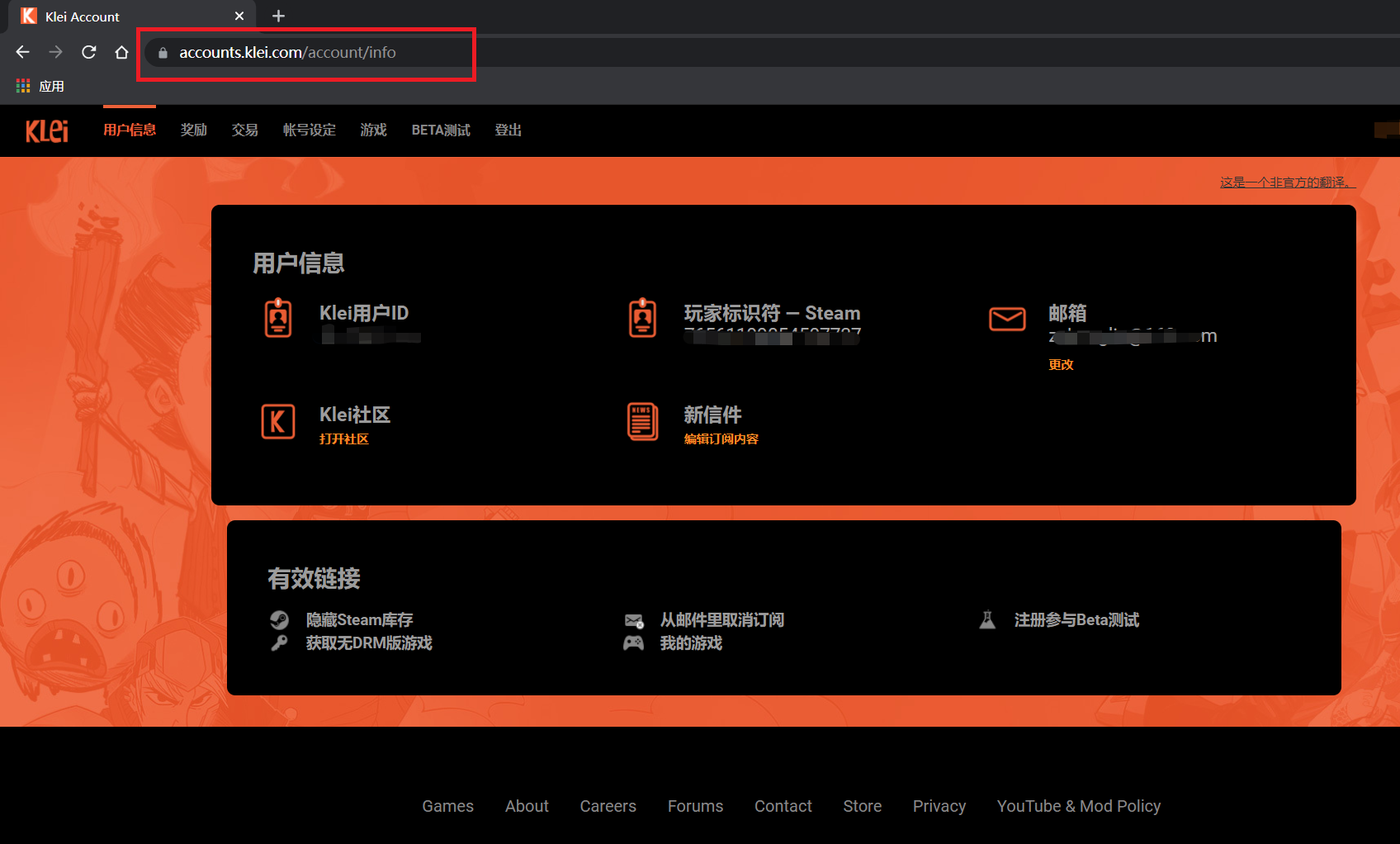The image size is (1400, 844).
Task: Open a new browser tab
Action: pos(278,16)
